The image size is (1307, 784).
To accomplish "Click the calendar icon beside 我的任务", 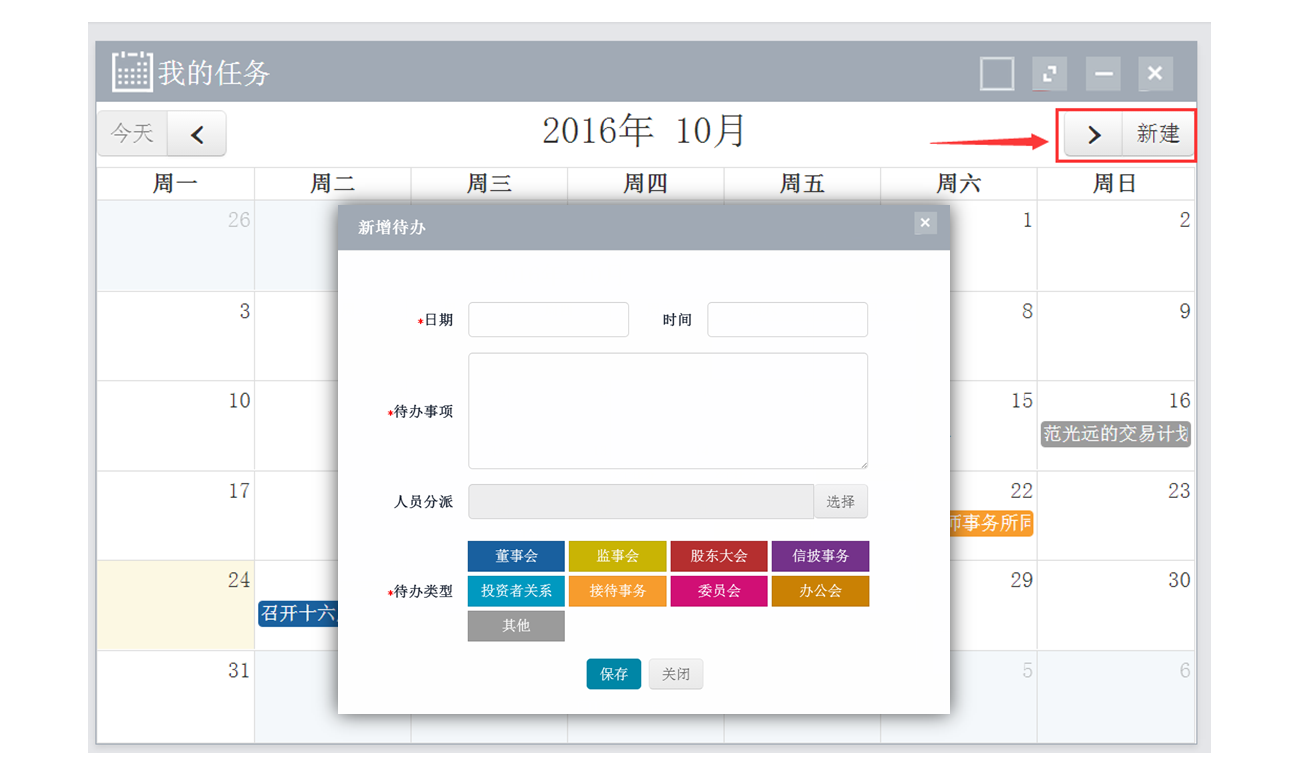I will (x=132, y=72).
